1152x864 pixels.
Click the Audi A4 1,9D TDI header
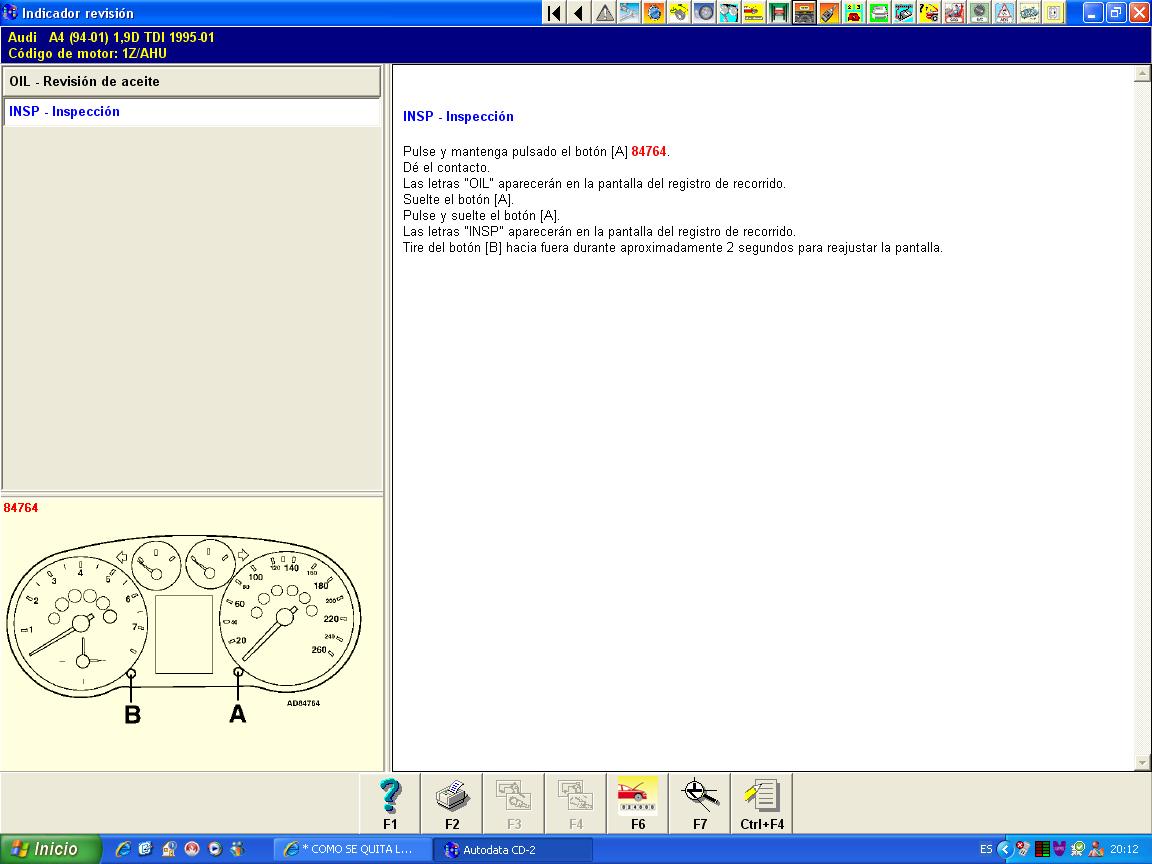coord(111,37)
